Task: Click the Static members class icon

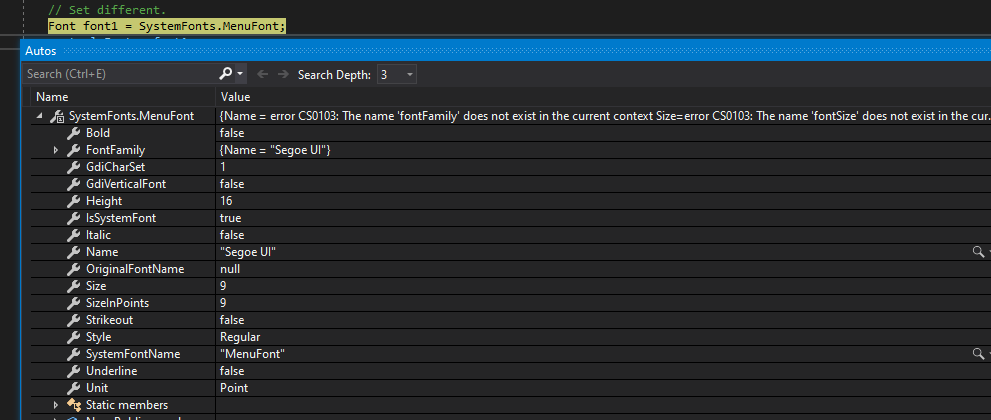Action: [x=74, y=405]
